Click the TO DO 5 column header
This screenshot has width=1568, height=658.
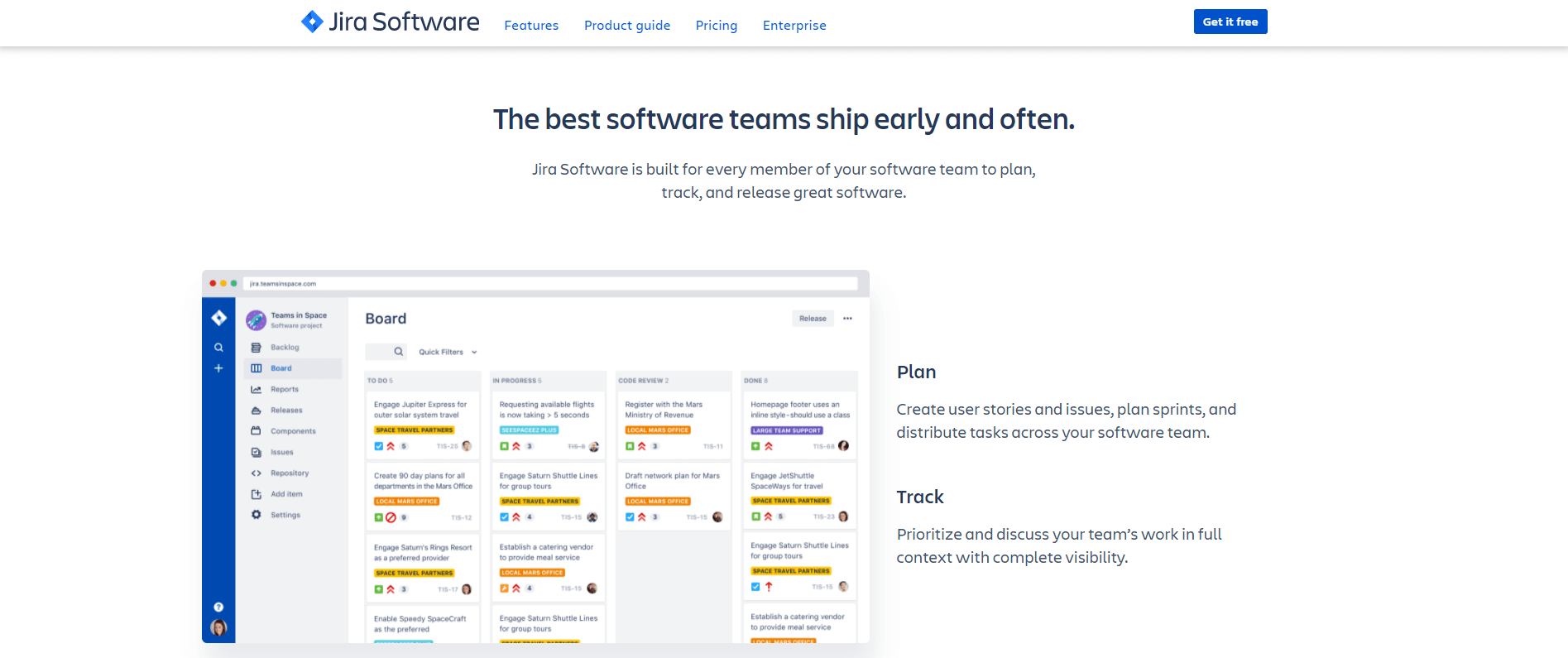[x=380, y=381]
